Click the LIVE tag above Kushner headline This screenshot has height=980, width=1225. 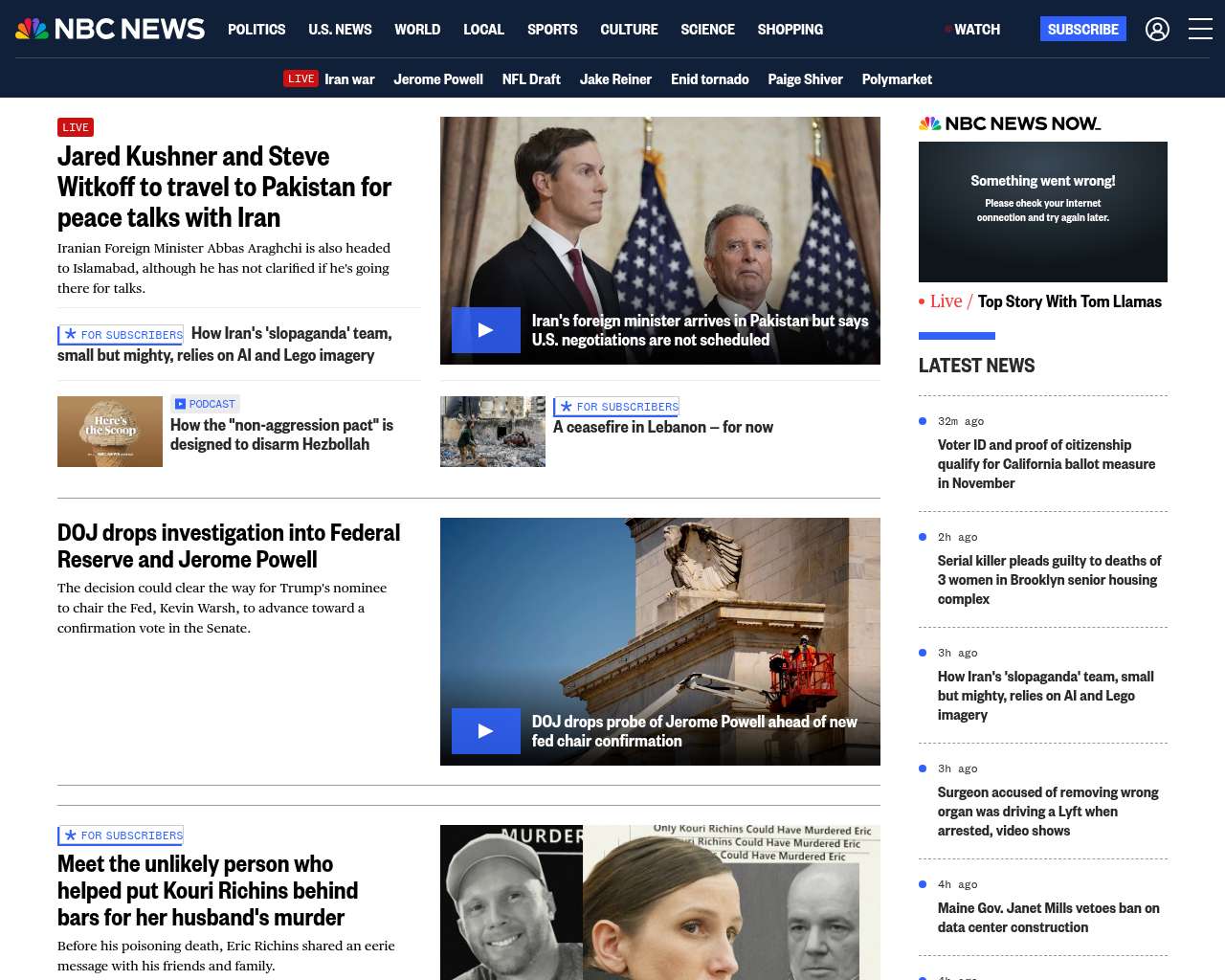coord(76,127)
